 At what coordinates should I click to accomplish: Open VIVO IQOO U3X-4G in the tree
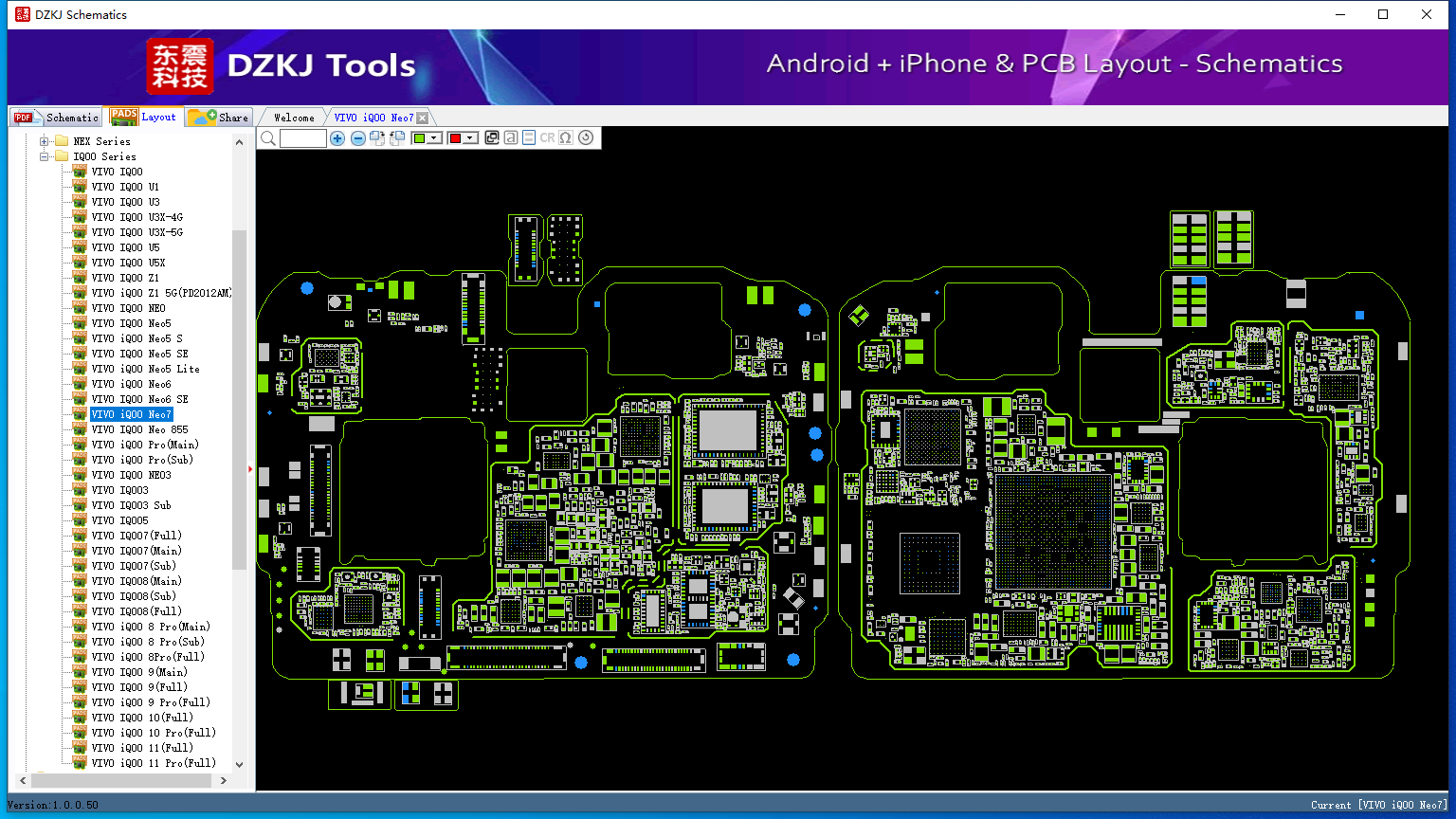(x=137, y=217)
